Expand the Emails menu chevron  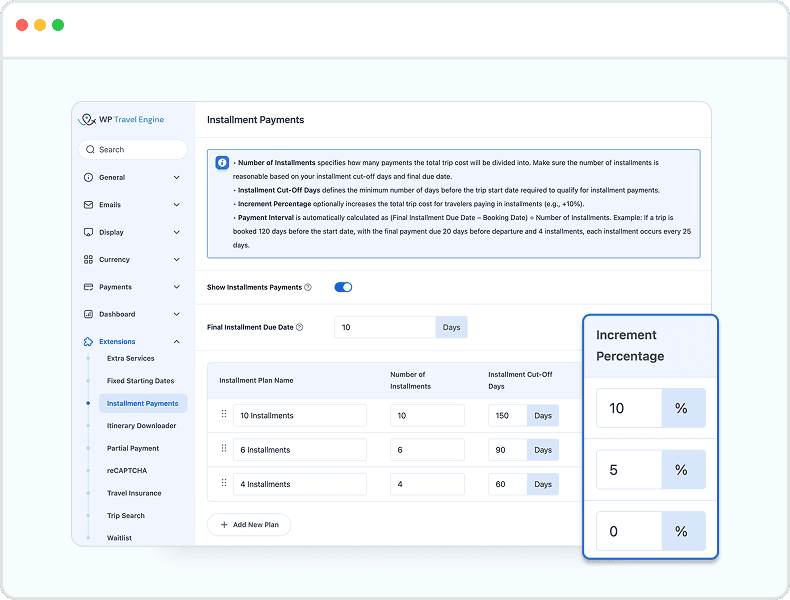[176, 205]
